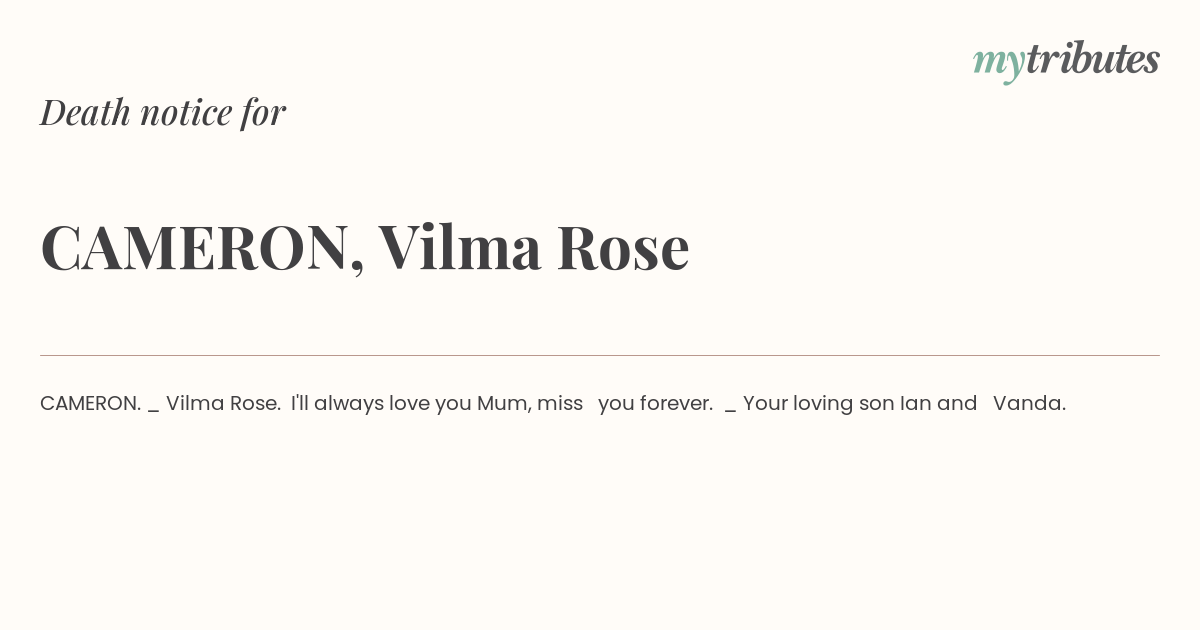Click the phrase "you forever."
Viewport: 1200px width, 630px height.
click(x=656, y=404)
